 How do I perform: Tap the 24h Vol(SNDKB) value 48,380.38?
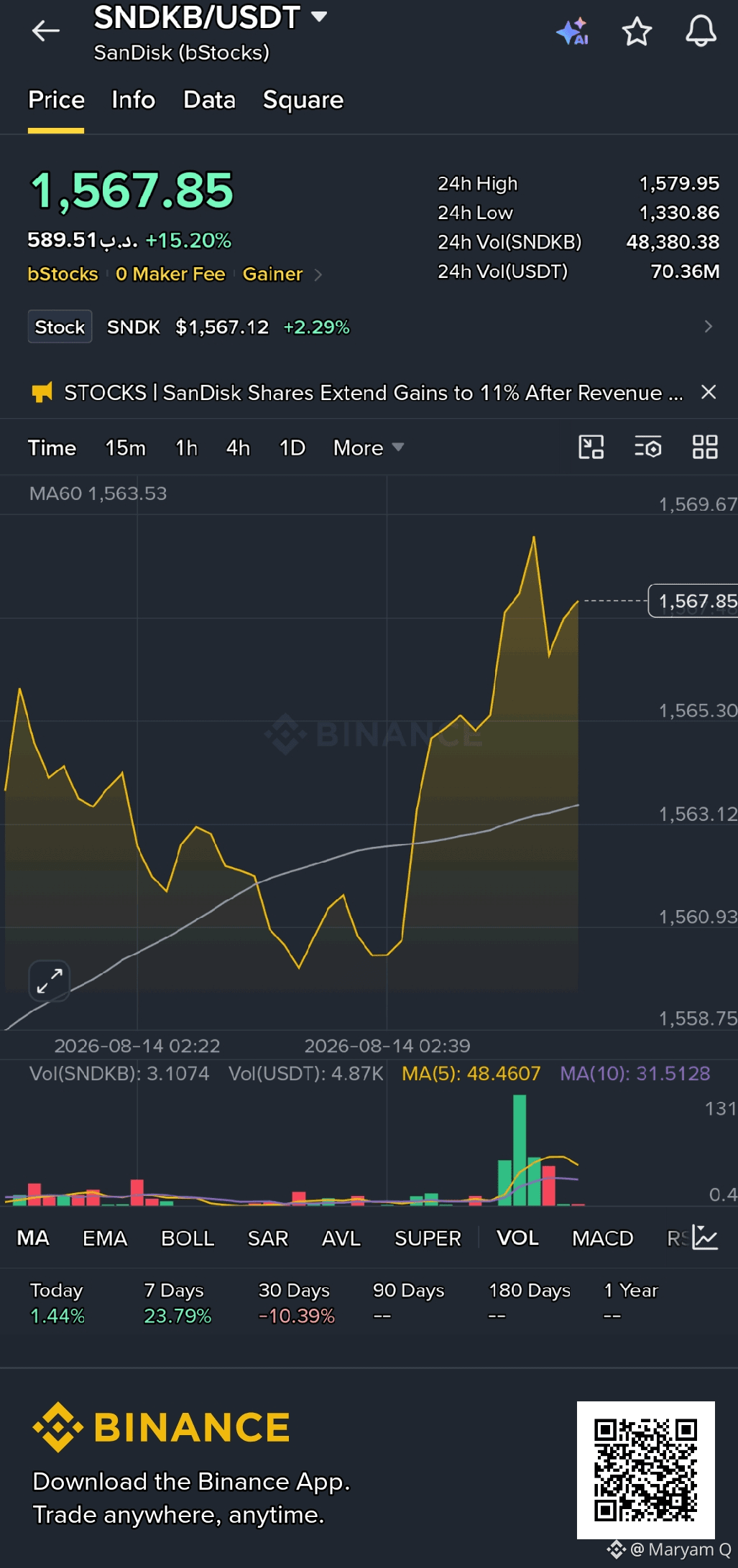(673, 242)
